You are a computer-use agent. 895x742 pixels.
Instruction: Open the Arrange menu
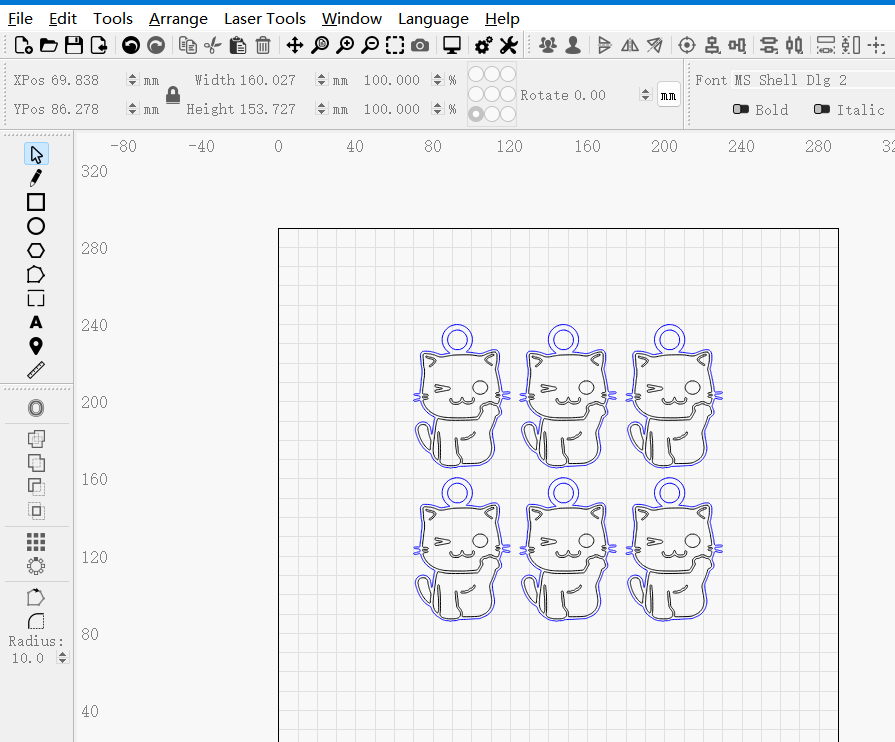tap(178, 18)
